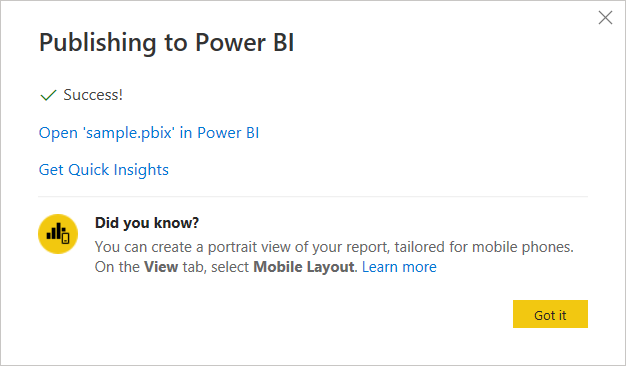Dismiss dialog with Got it button
The width and height of the screenshot is (626, 366).
click(550, 314)
